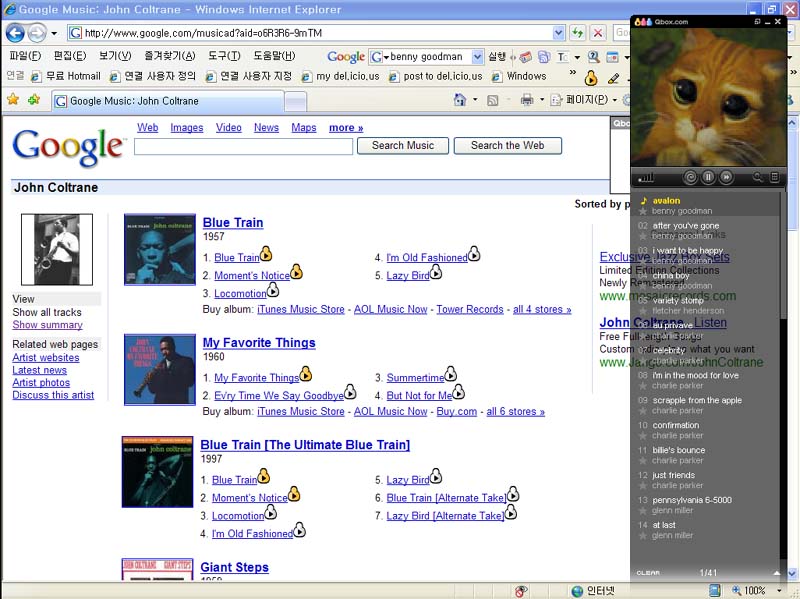
Task: Play Locomotion in the 1957 Blue Train album
Action: pyautogui.click(x=273, y=290)
